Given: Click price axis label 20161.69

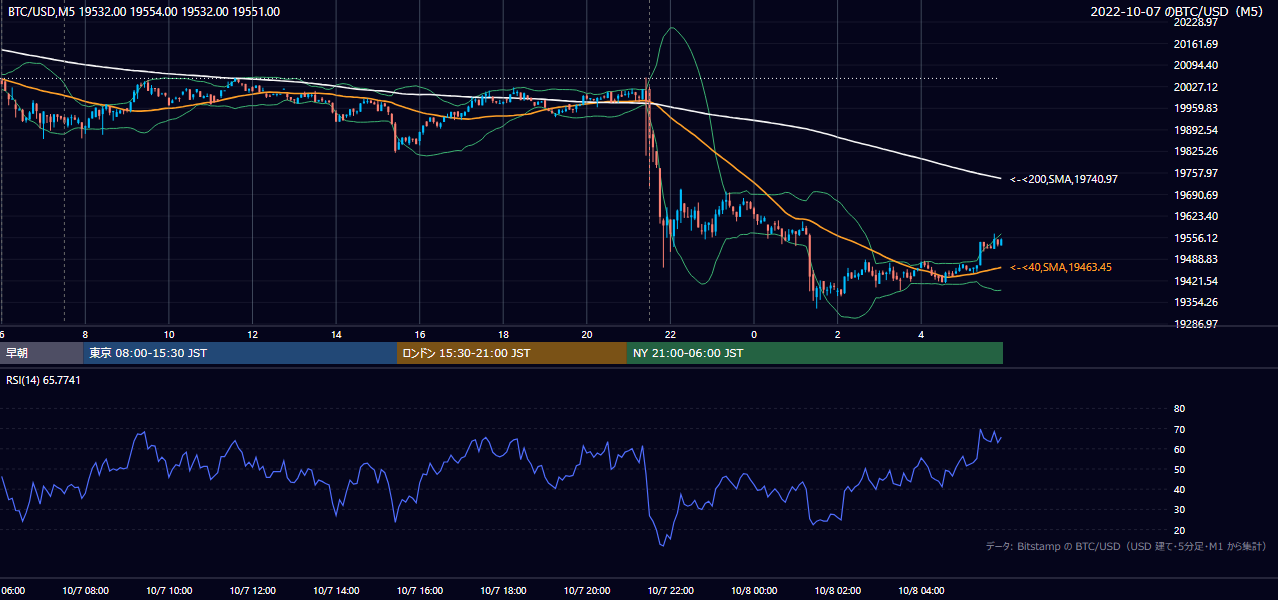Looking at the screenshot, I should 1195,43.
